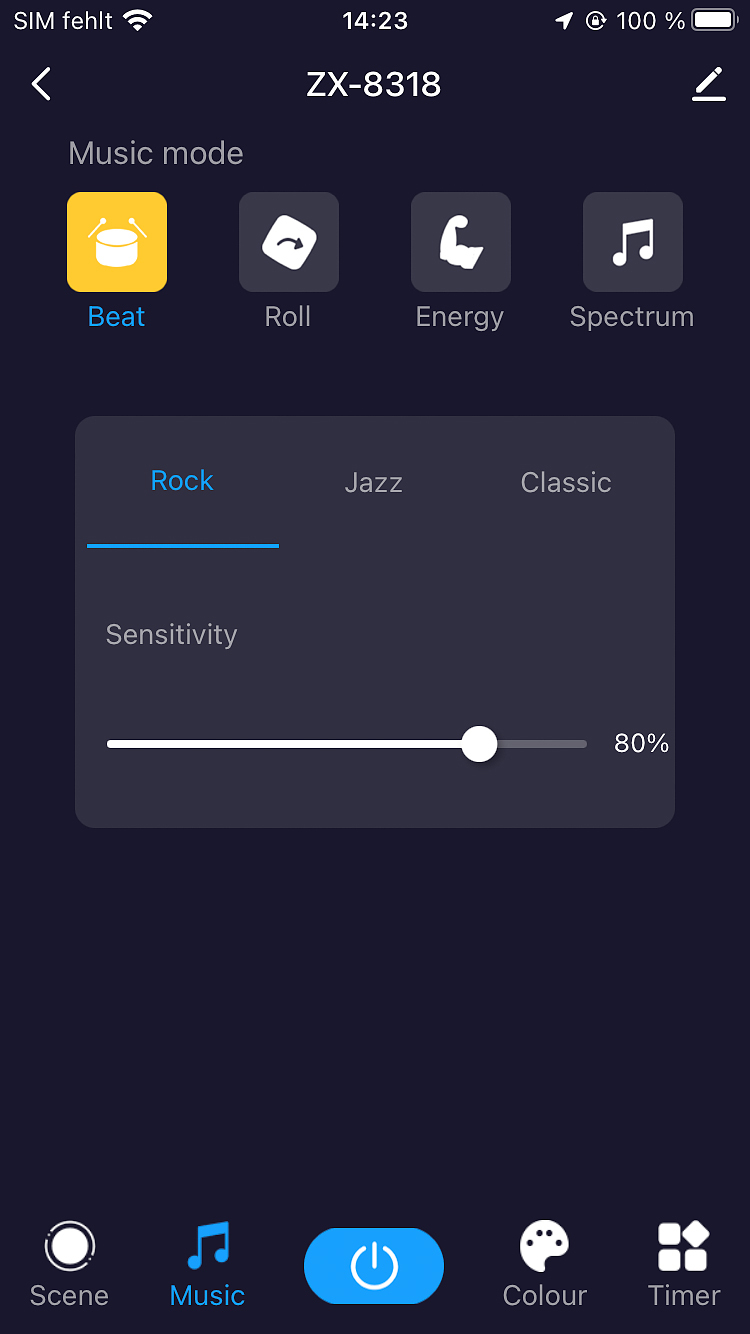
Task: Tap the ZX-8318 device title
Action: coord(374,84)
